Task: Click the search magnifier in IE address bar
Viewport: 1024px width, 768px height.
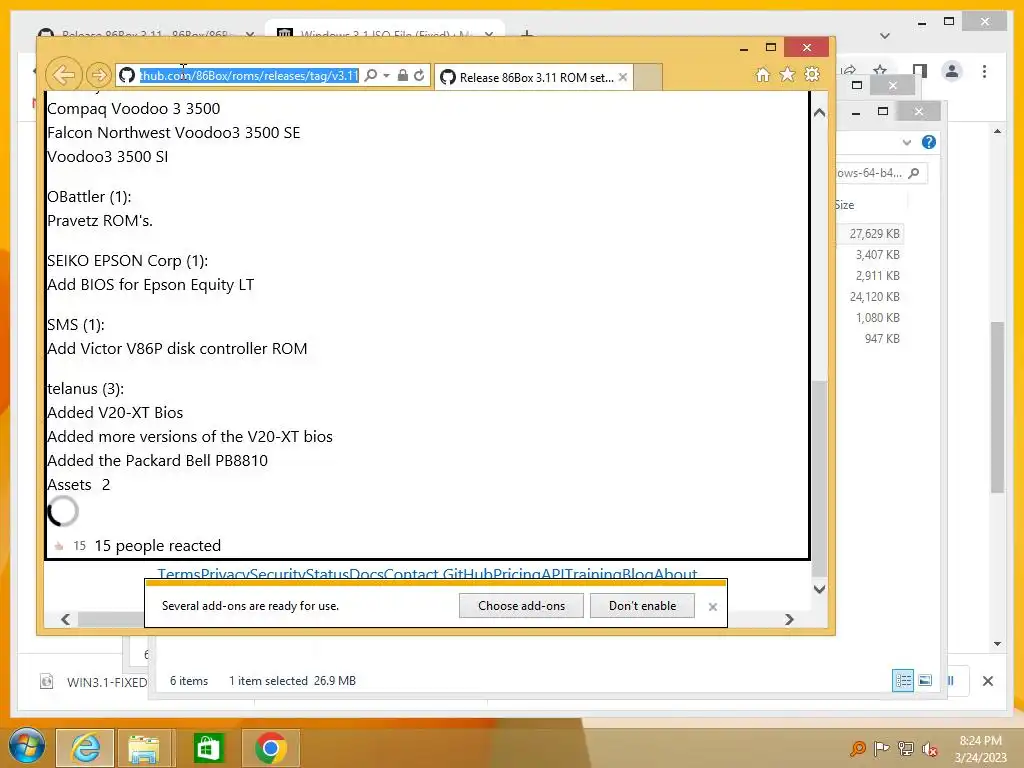Action: point(370,76)
